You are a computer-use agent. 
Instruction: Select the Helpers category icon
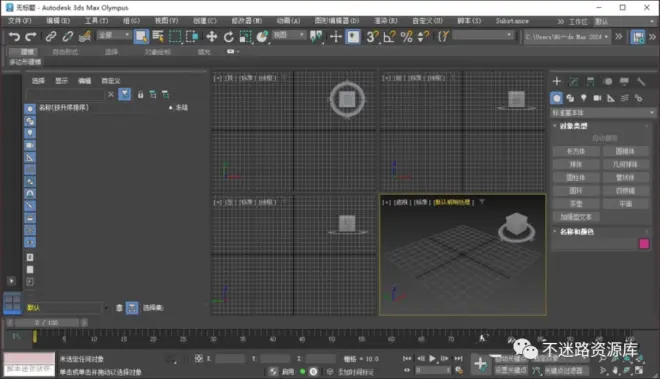(x=611, y=98)
